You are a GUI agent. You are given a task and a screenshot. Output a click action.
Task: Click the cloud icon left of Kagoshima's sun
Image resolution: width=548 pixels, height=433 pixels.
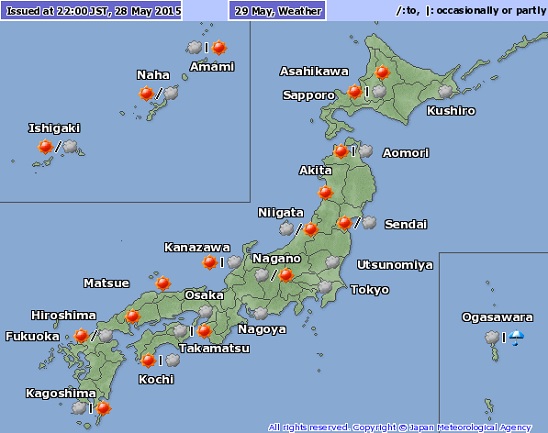coord(79,408)
